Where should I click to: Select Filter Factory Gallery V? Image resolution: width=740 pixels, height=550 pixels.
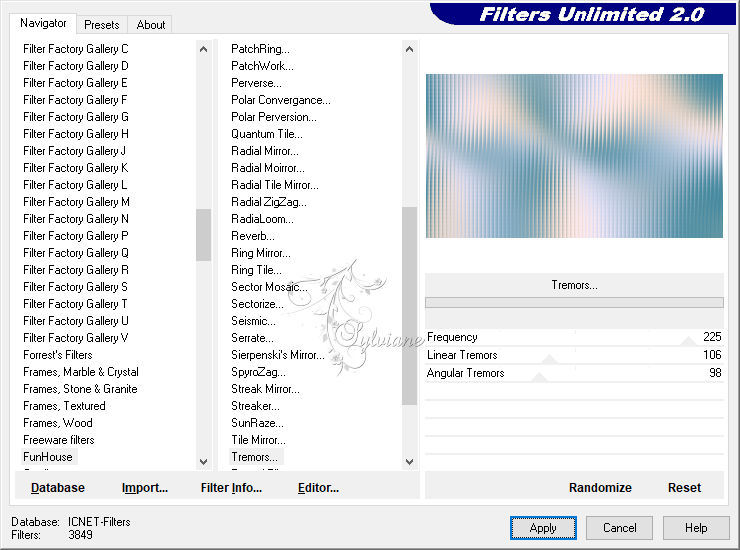[x=76, y=338]
